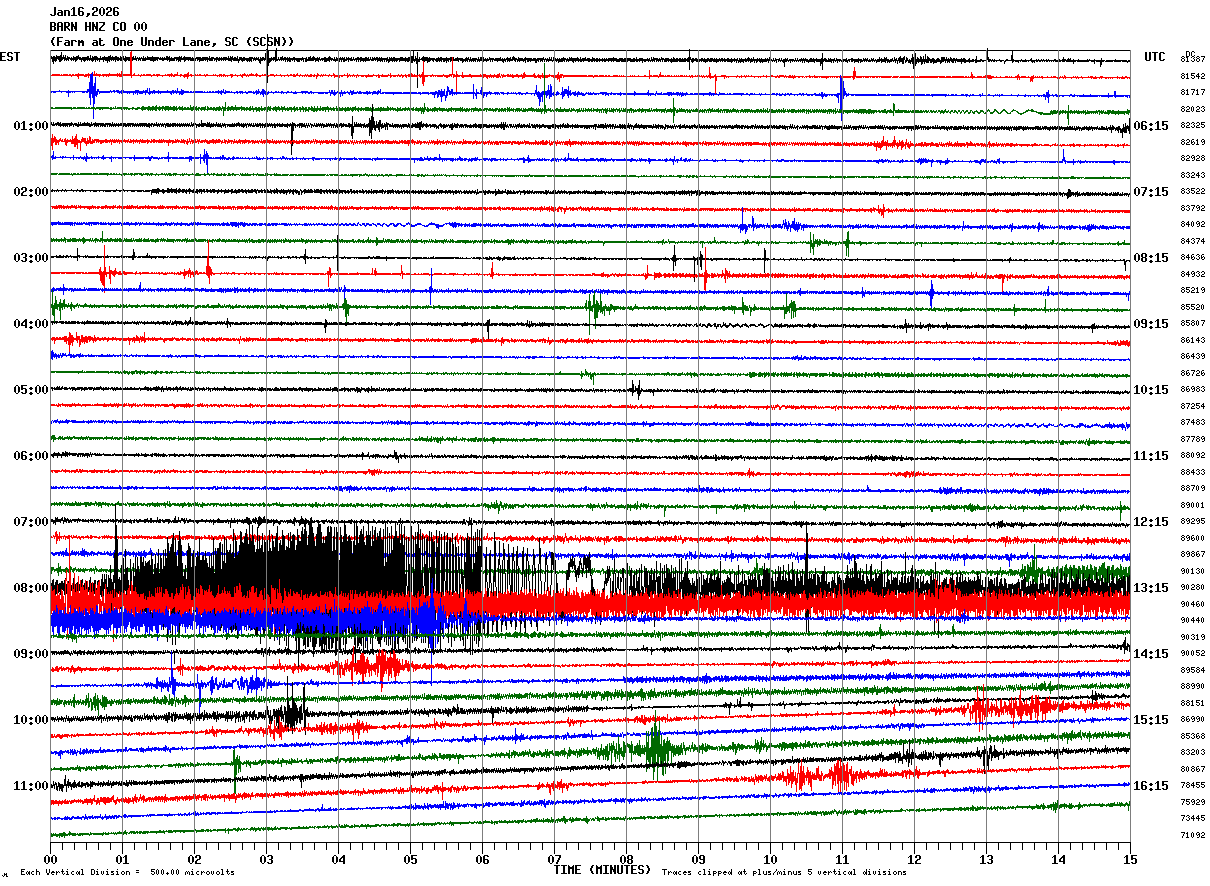The width and height of the screenshot is (1210, 886).
Task: Click the Jan16,2026 date text
Action: 84,12
